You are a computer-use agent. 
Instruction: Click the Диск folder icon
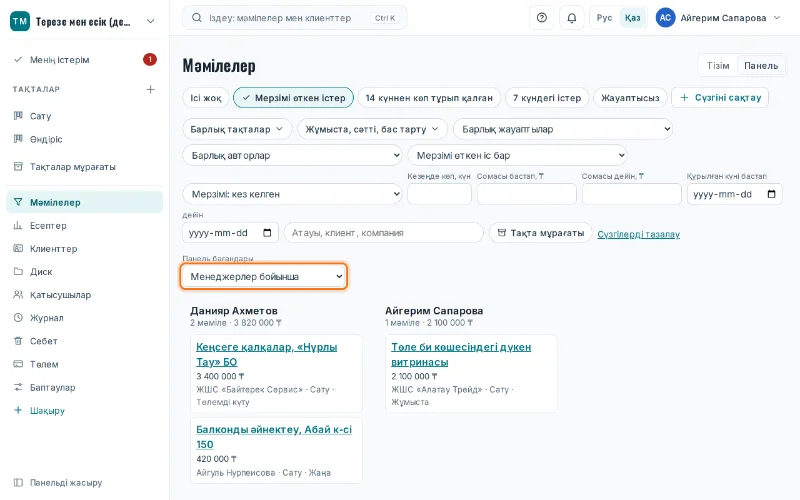tap(18, 271)
